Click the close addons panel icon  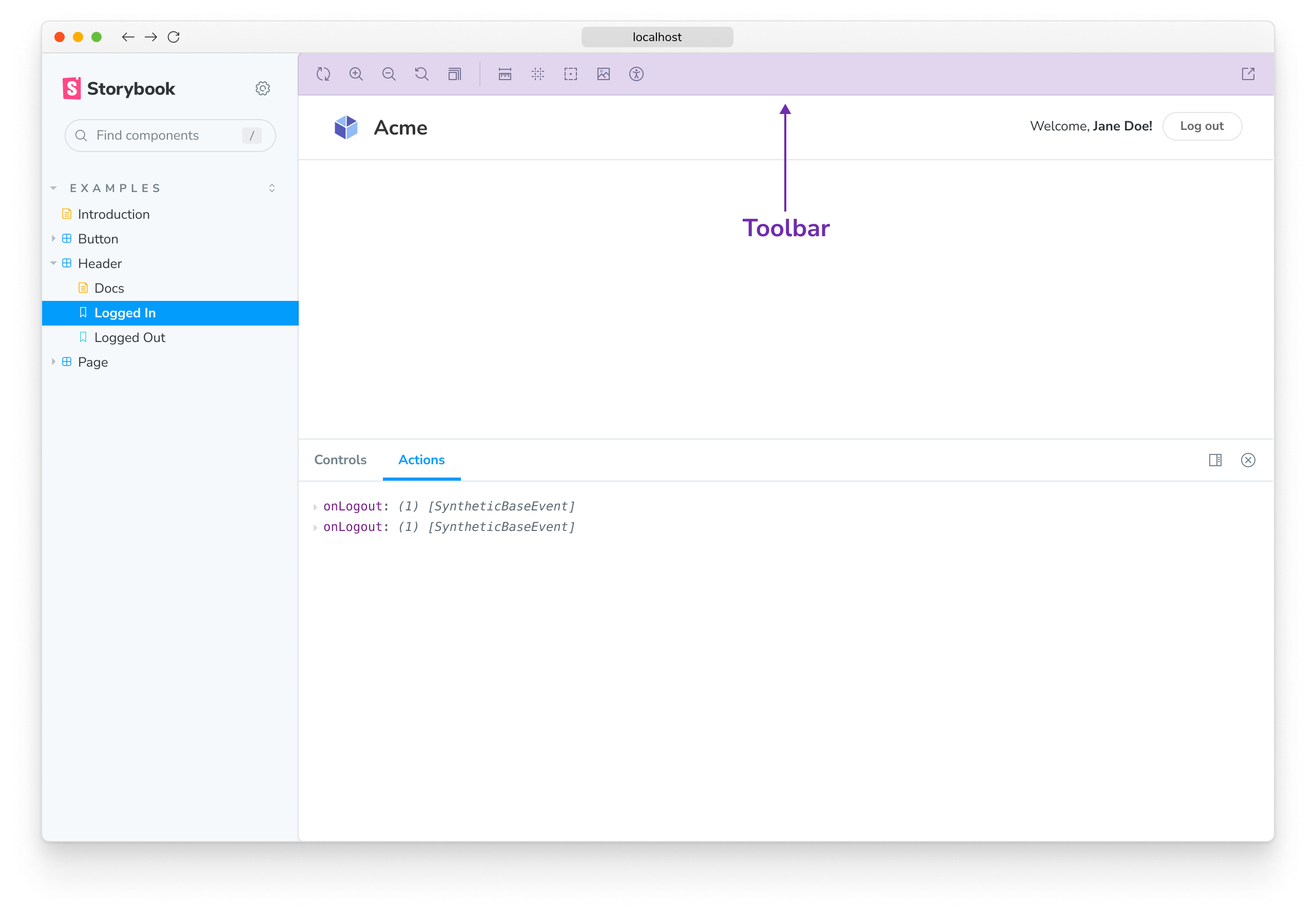point(1248,460)
